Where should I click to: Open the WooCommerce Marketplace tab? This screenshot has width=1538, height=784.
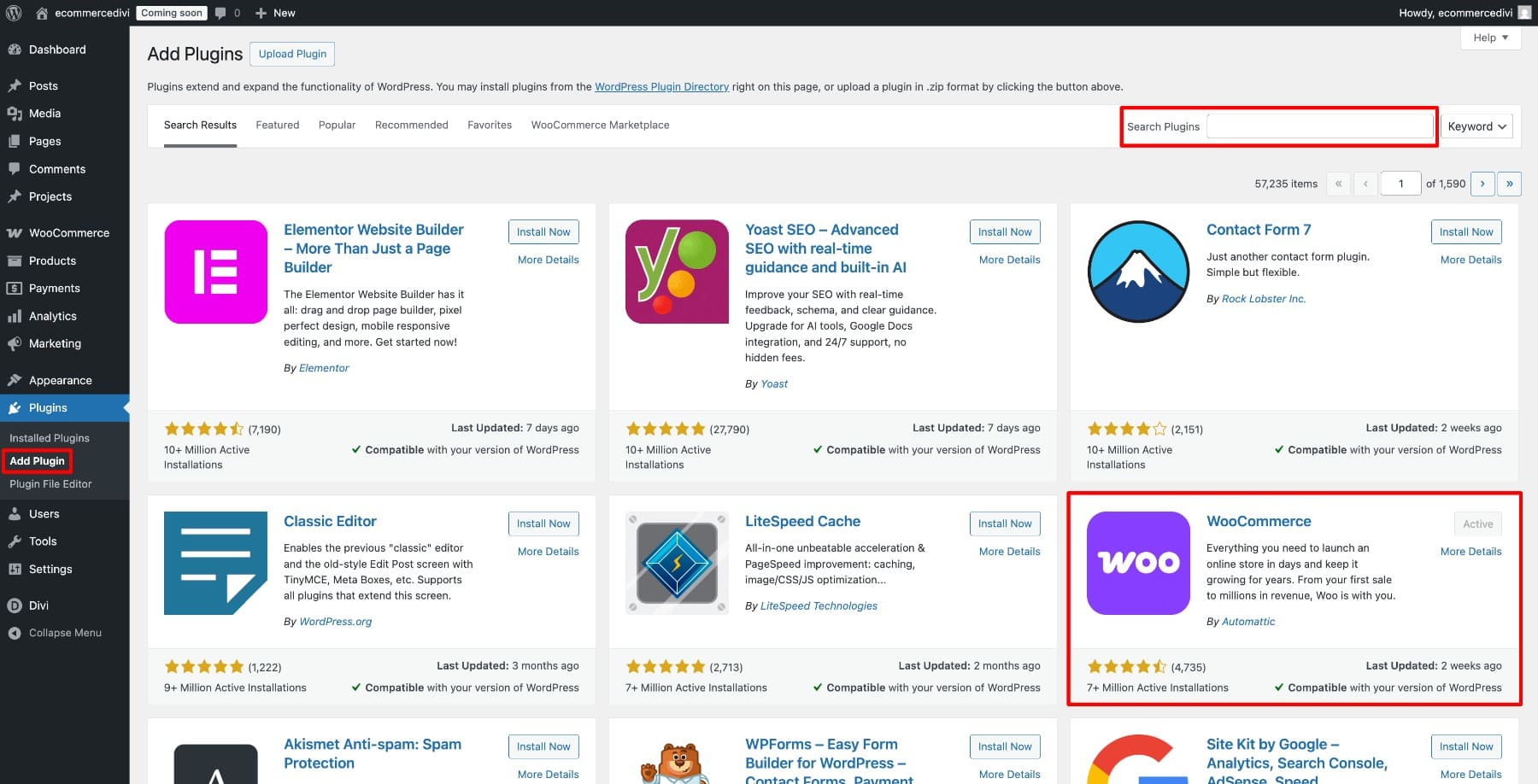tap(600, 125)
